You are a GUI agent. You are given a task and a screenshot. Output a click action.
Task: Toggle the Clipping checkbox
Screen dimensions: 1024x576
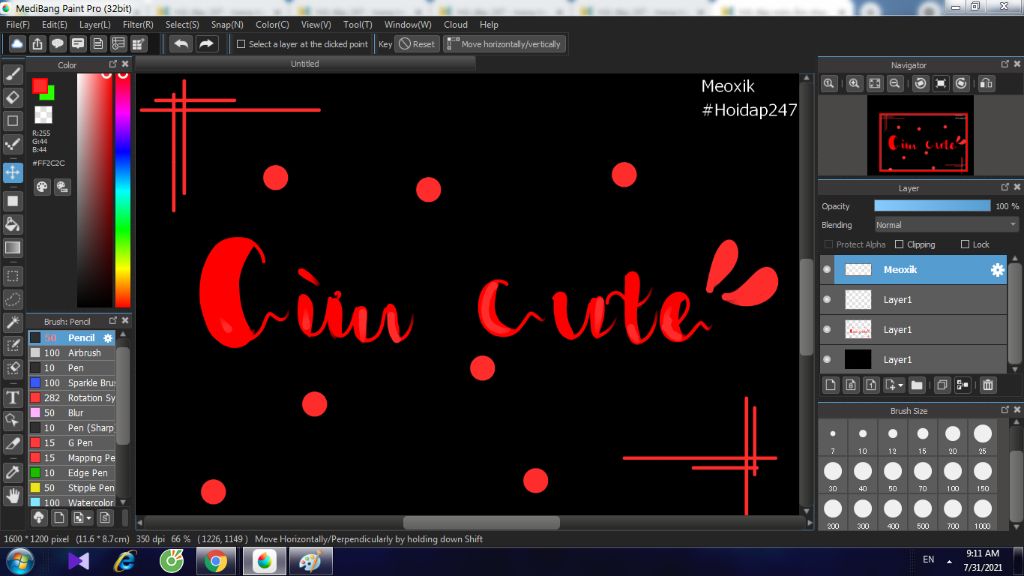899,244
